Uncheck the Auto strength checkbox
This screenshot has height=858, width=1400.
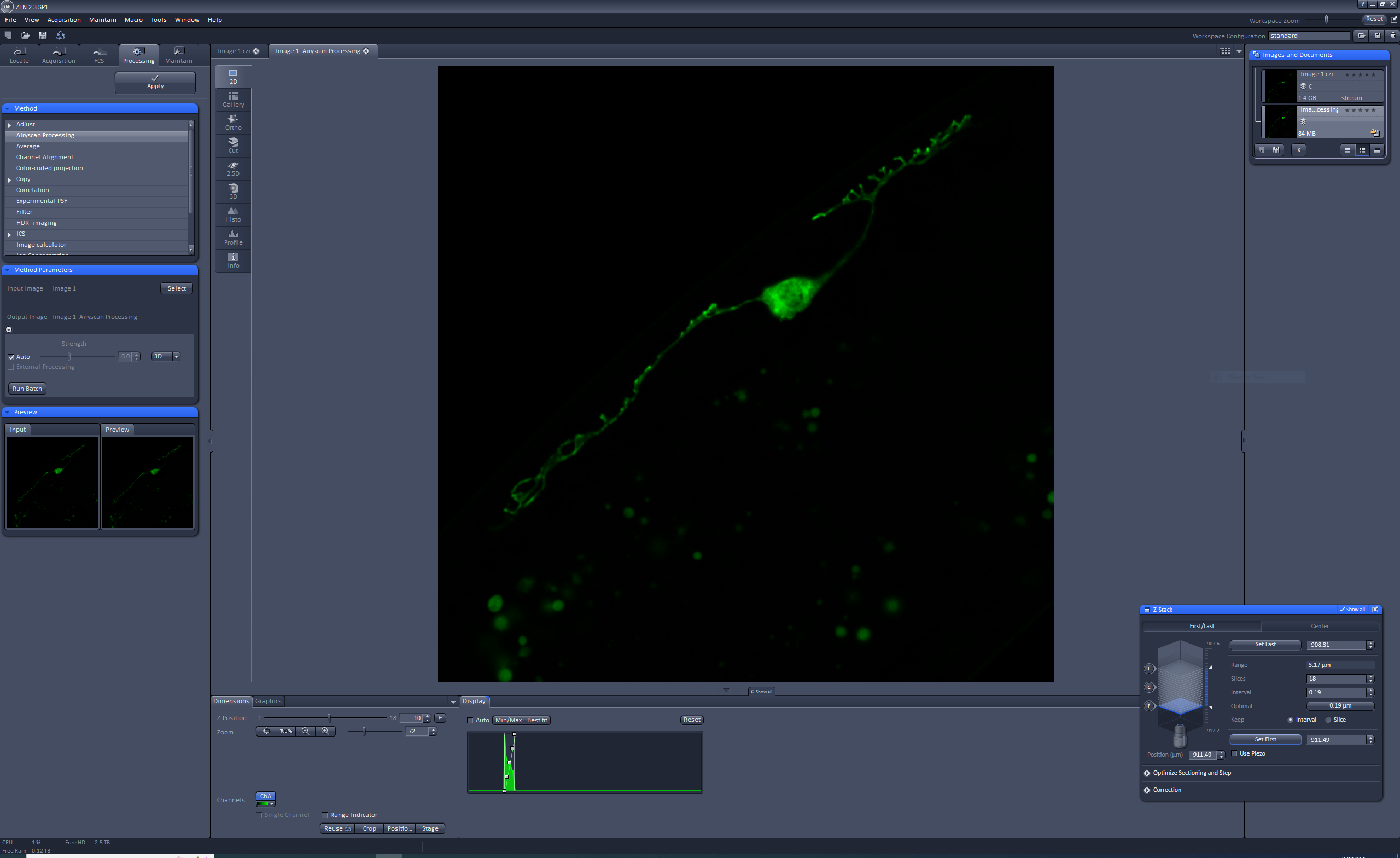pos(11,357)
